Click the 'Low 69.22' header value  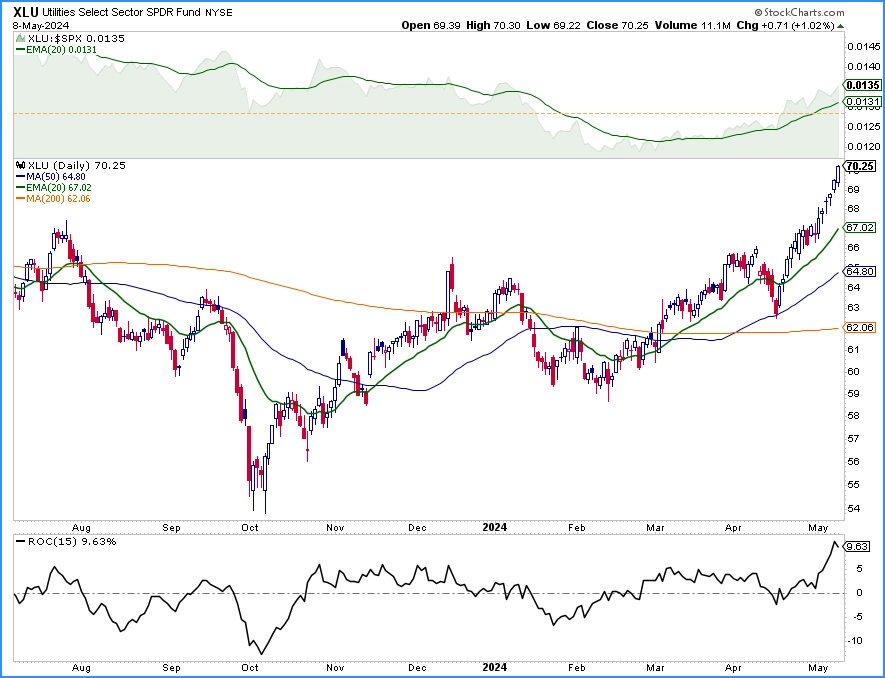553,25
